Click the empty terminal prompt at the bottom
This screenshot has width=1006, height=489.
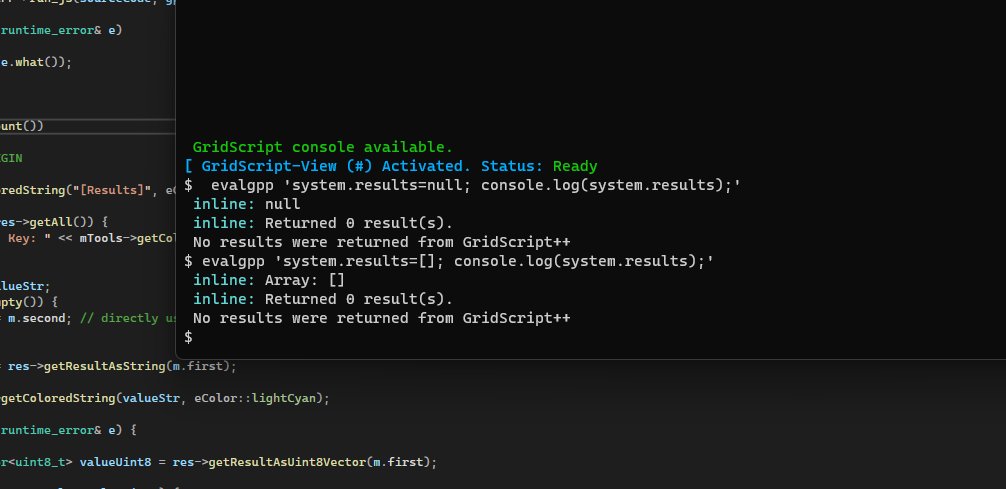[188, 337]
